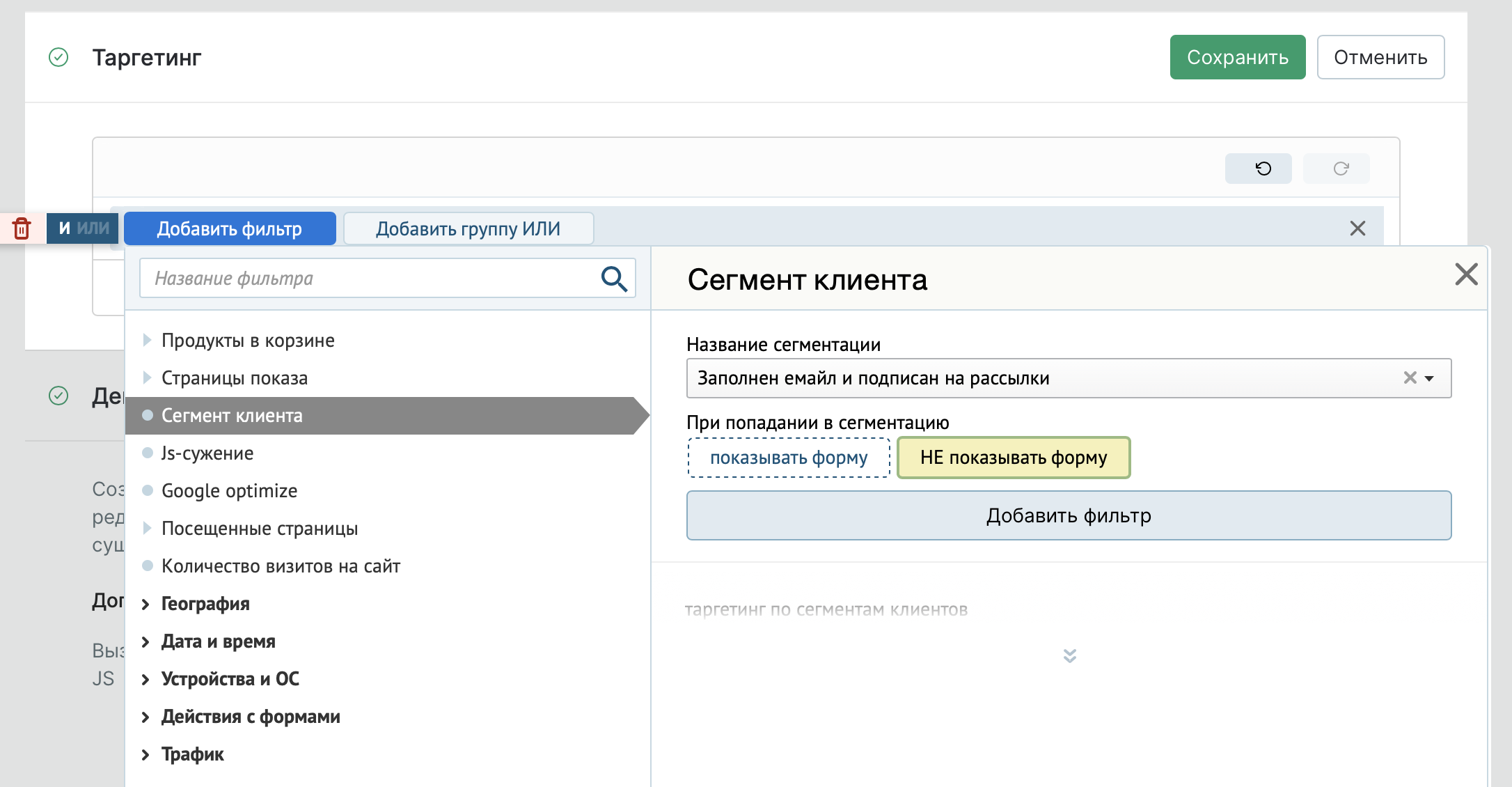Expand the Трафик category

tap(145, 755)
